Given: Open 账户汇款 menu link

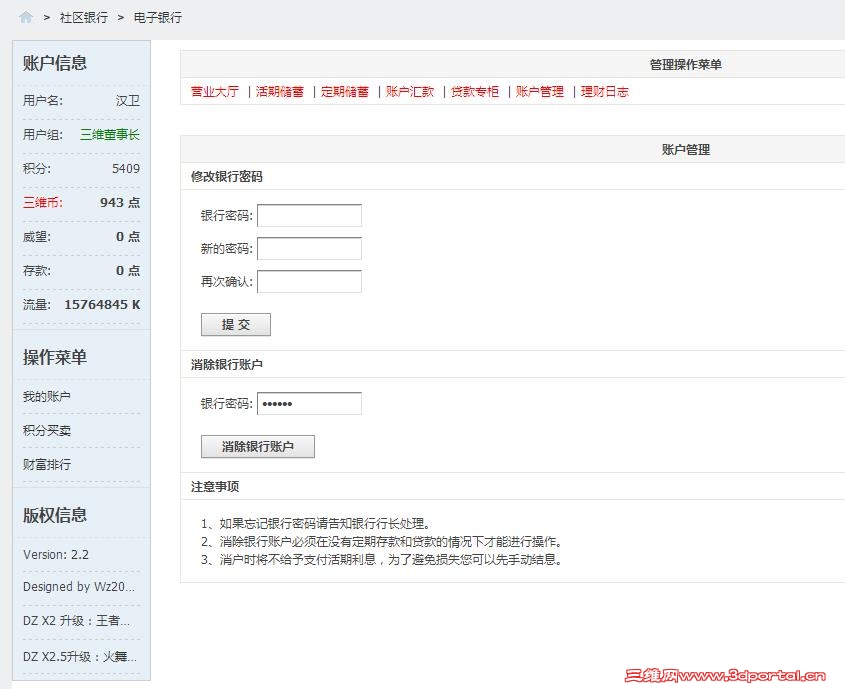Looking at the screenshot, I should click(x=410, y=92).
